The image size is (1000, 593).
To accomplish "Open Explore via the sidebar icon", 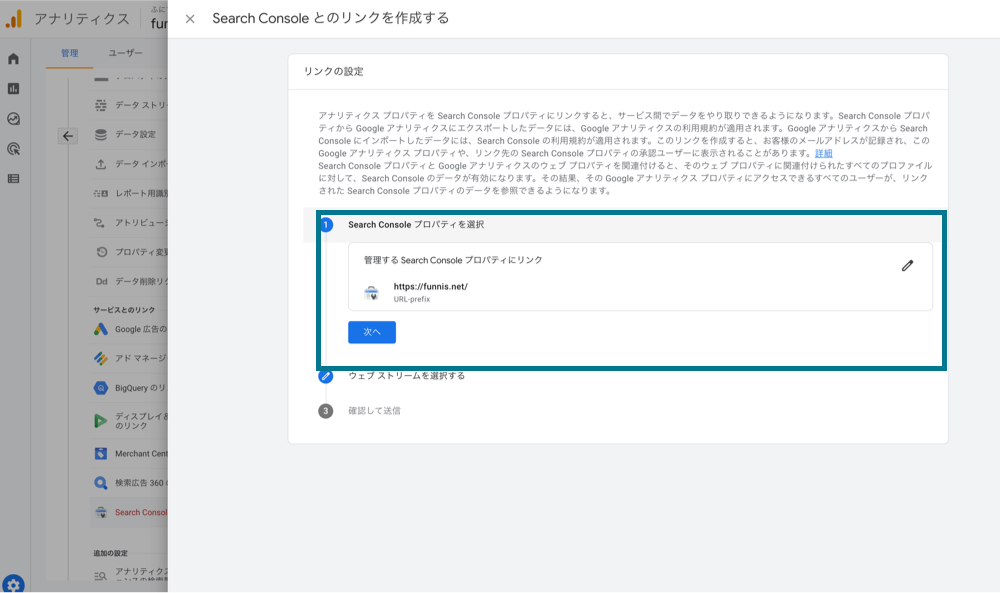I will point(13,119).
